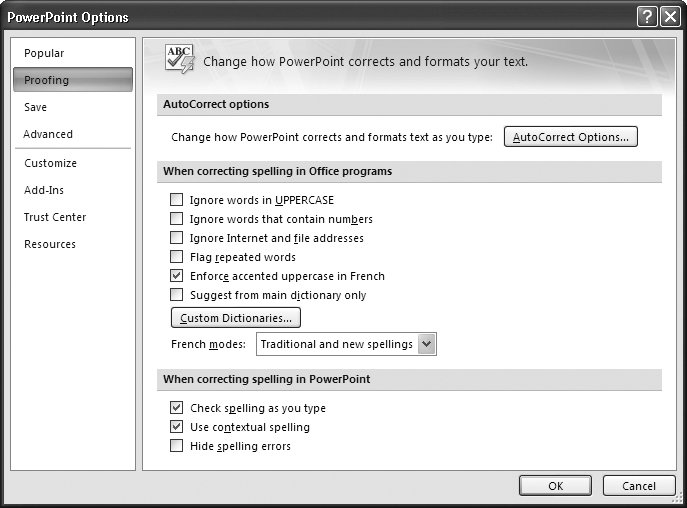Disable Check spelling as you type
This screenshot has width=687, height=508.
(177, 408)
